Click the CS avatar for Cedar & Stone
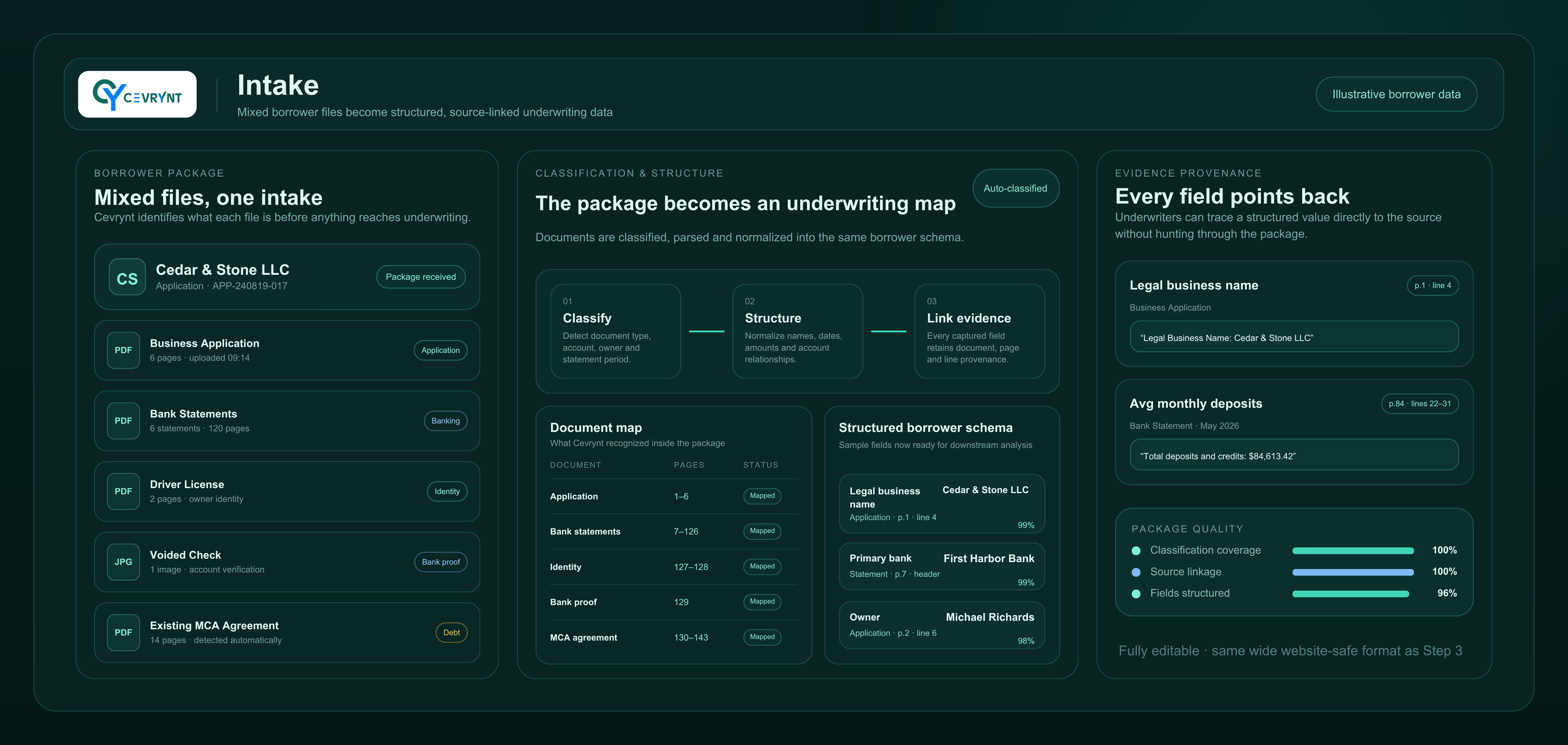Screen dimensions: 1568x745 tap(127, 277)
